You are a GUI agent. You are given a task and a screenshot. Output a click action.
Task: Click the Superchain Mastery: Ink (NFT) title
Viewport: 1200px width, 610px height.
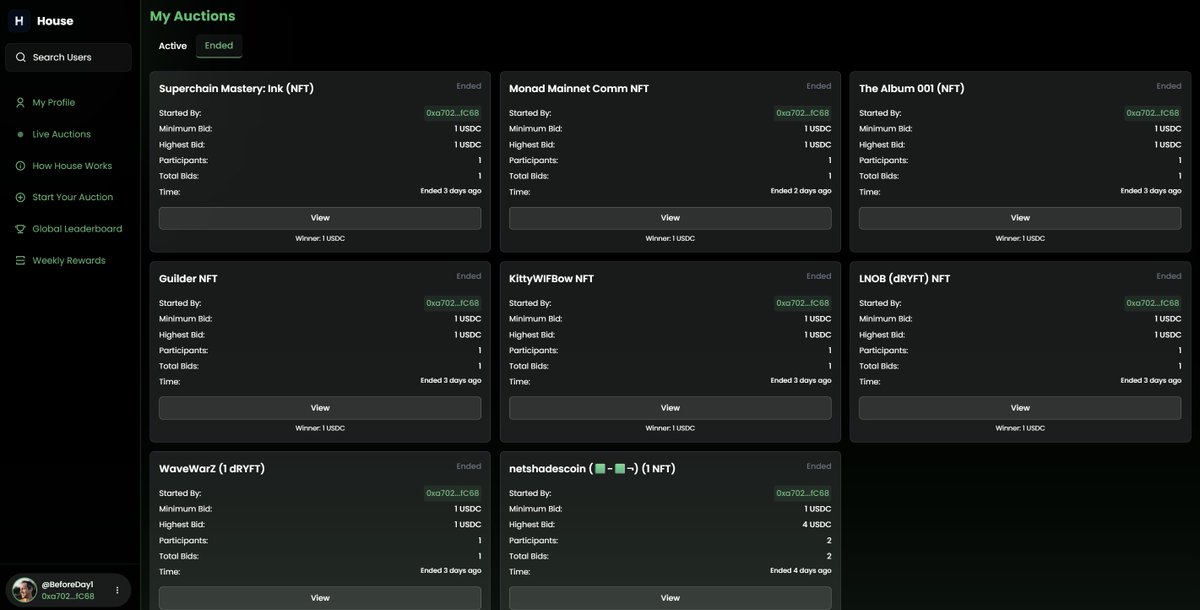(237, 88)
